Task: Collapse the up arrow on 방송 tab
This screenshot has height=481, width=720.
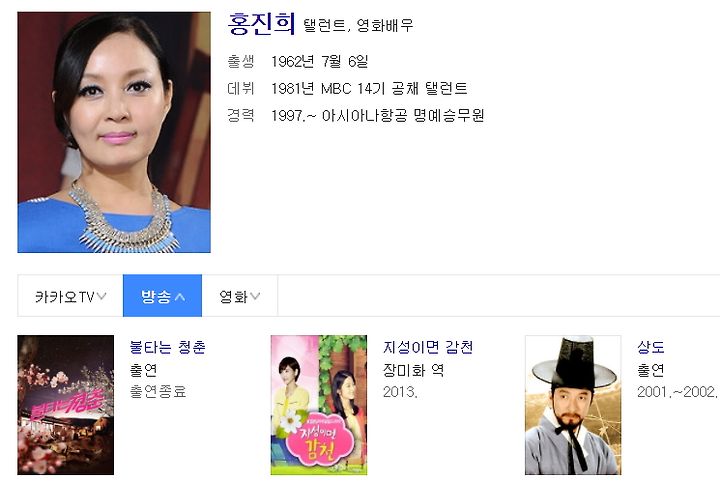Action: tap(180, 297)
